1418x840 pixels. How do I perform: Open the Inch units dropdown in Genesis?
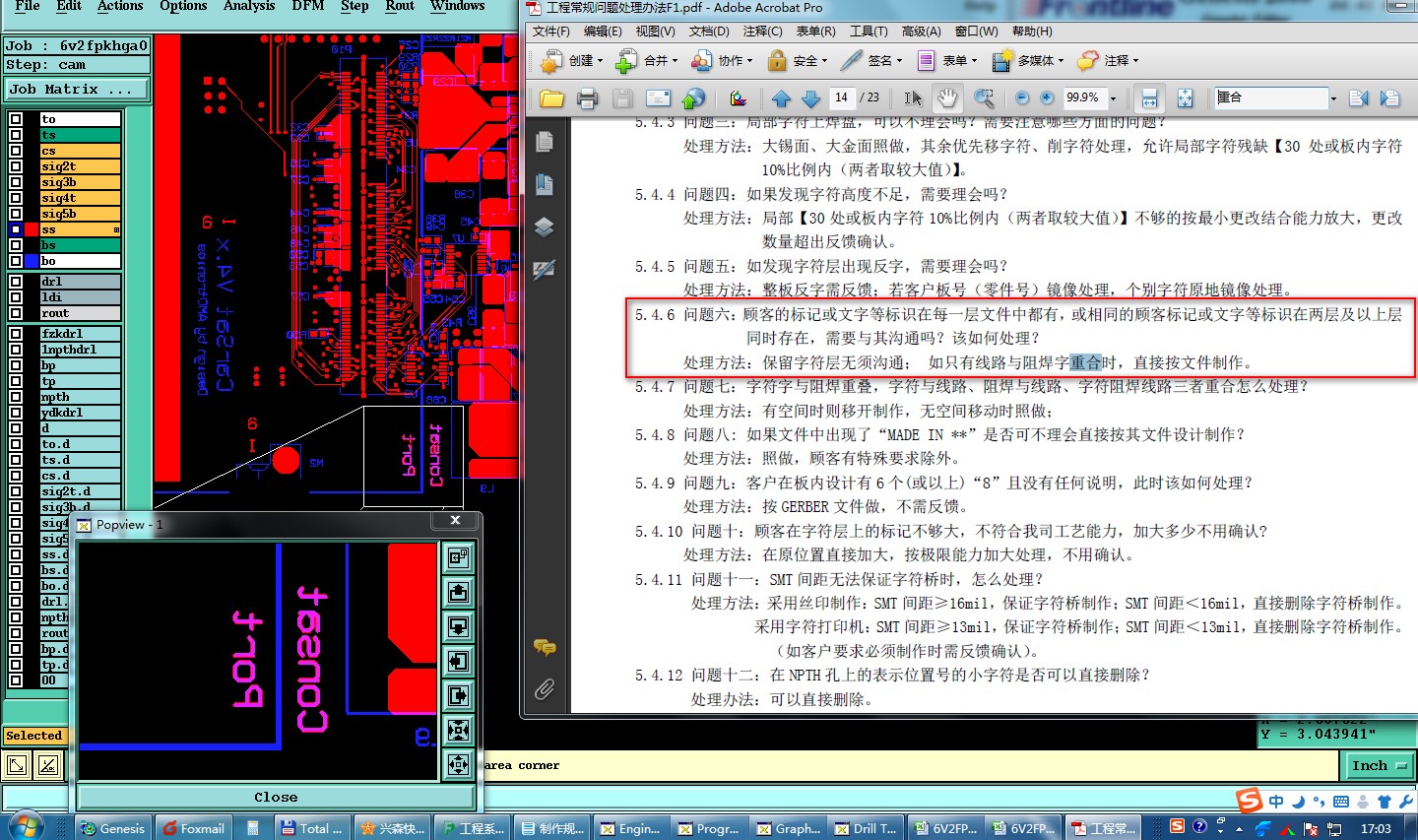1379,765
